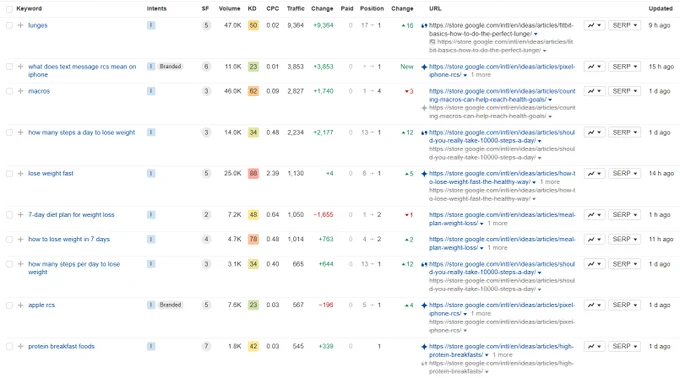Screen dimensions: 680x378
Task: Click Branded tag in apple rcs row
Action: (x=170, y=305)
